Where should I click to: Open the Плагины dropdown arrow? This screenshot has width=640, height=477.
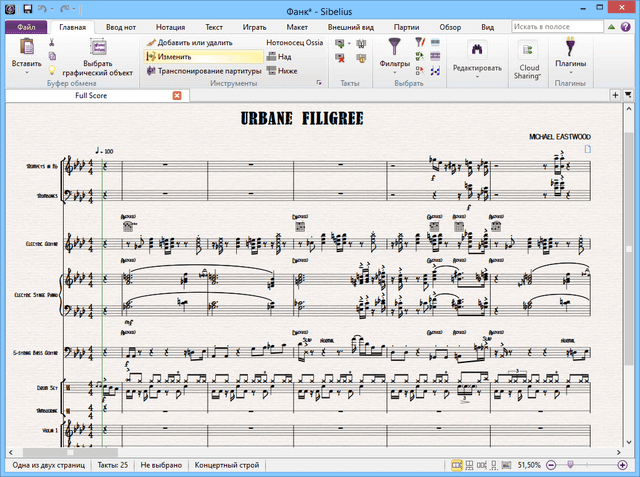570,73
